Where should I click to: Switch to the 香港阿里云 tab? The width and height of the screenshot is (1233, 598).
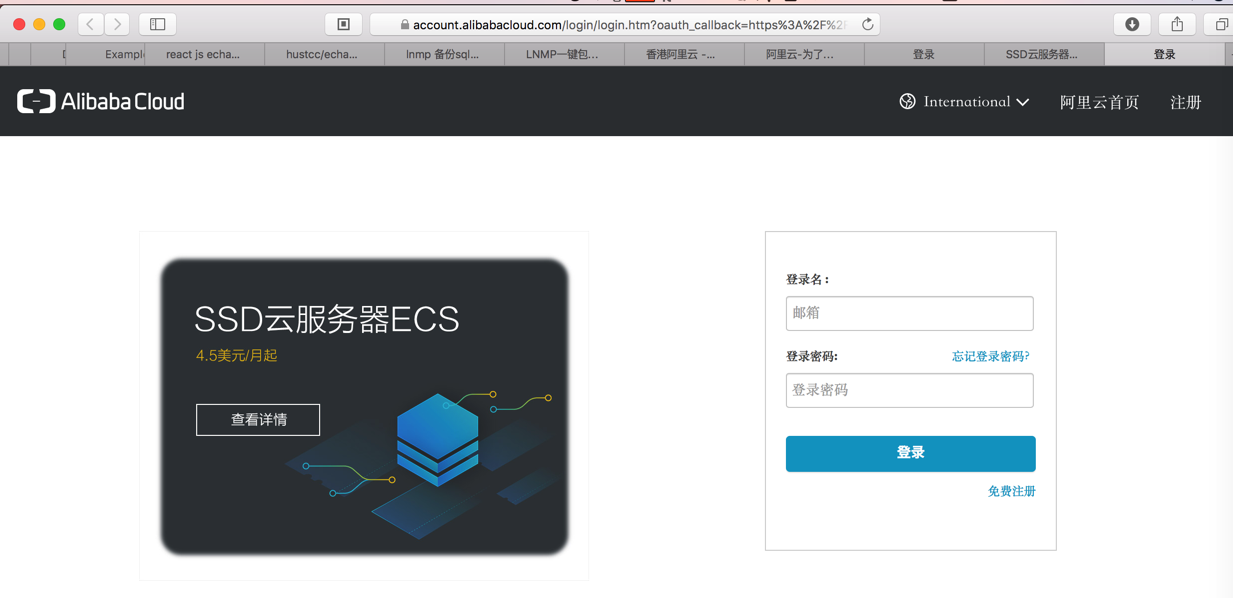point(683,54)
